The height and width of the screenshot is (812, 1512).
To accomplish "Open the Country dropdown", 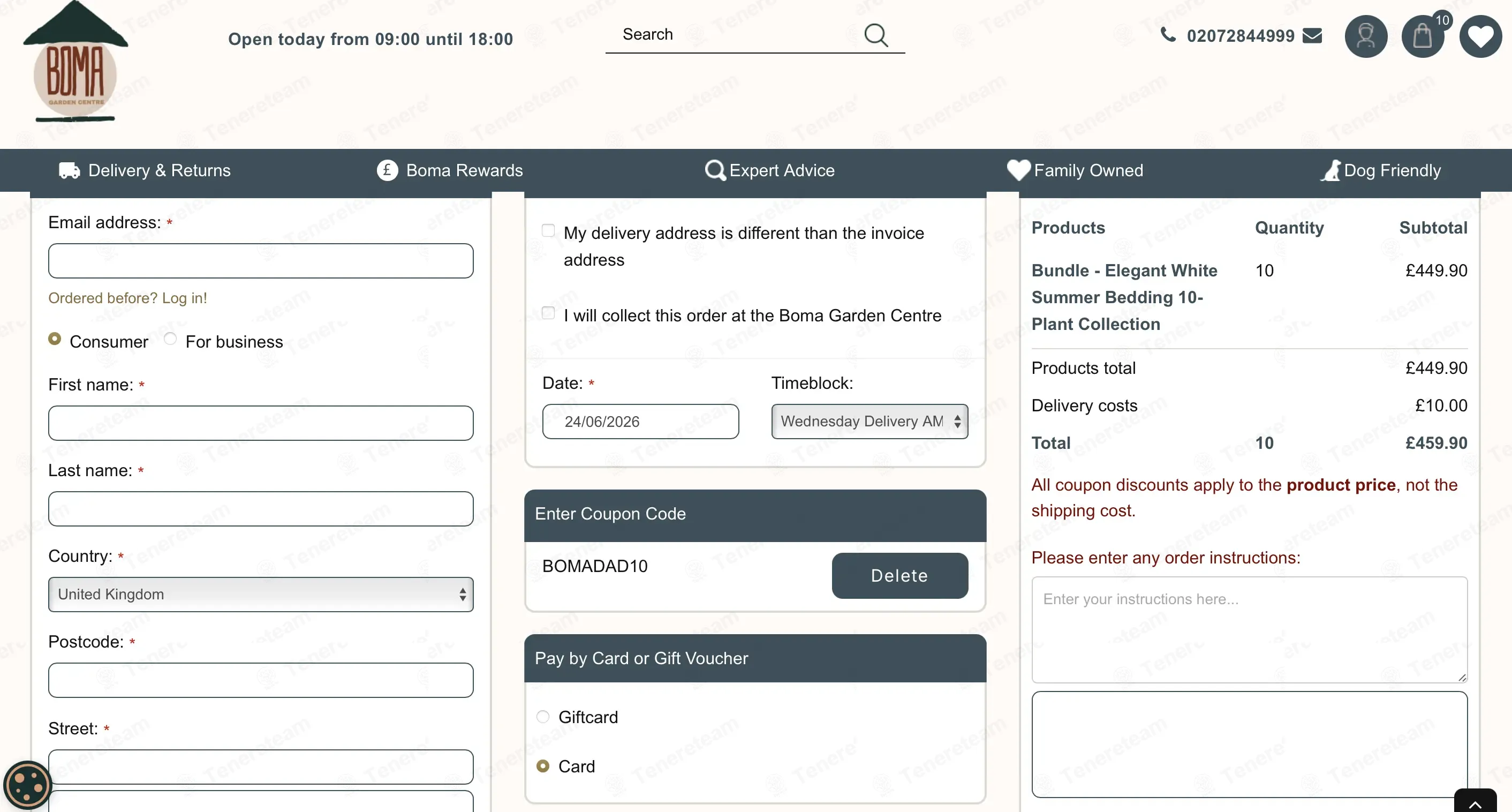I will coord(261,594).
